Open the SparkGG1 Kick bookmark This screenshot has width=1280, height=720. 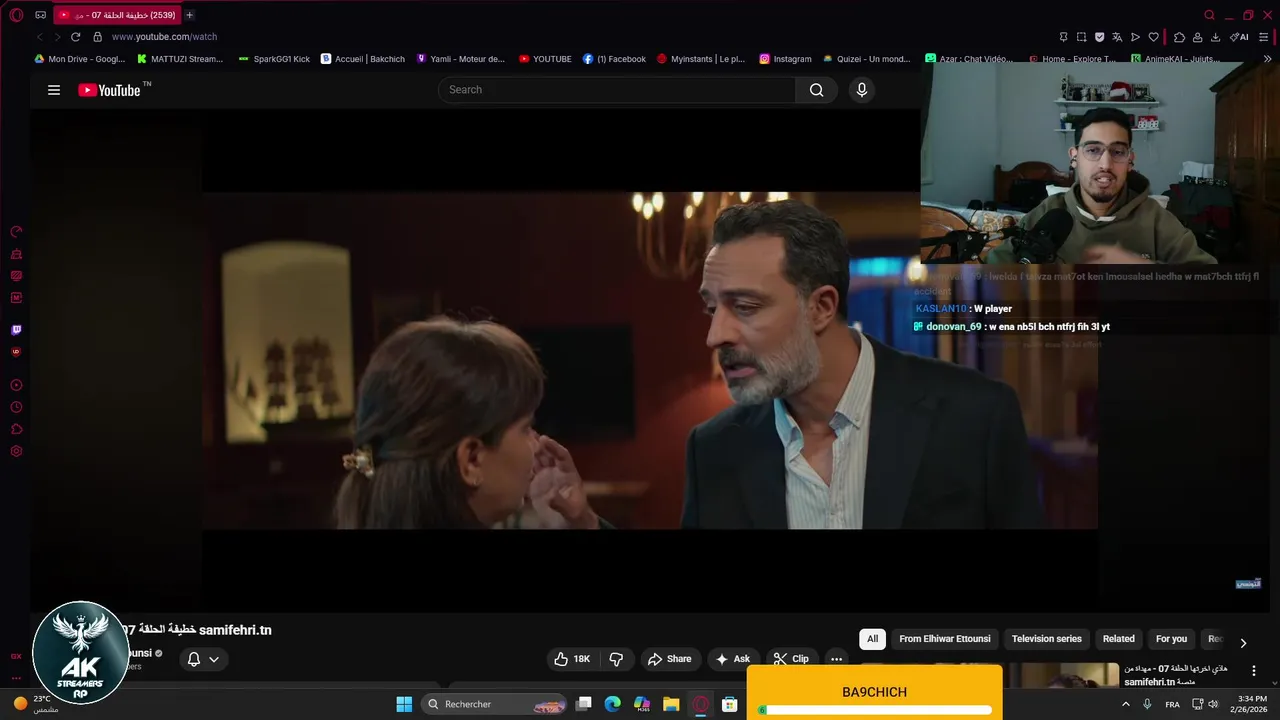274,59
